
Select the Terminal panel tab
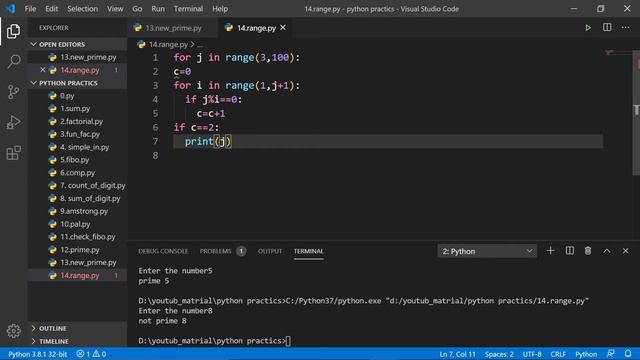click(x=309, y=251)
